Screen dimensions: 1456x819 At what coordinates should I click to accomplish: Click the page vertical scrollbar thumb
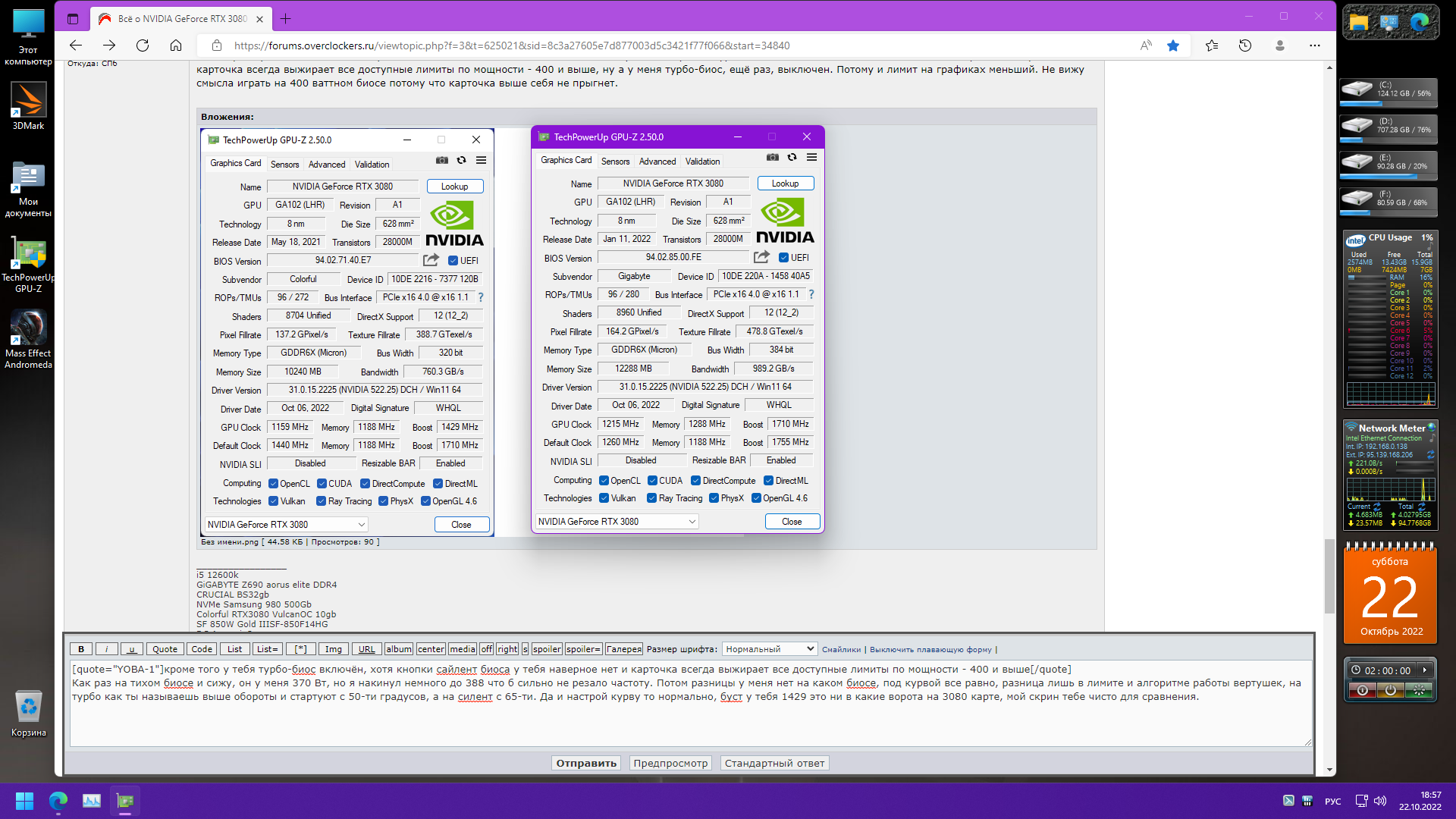1329,576
